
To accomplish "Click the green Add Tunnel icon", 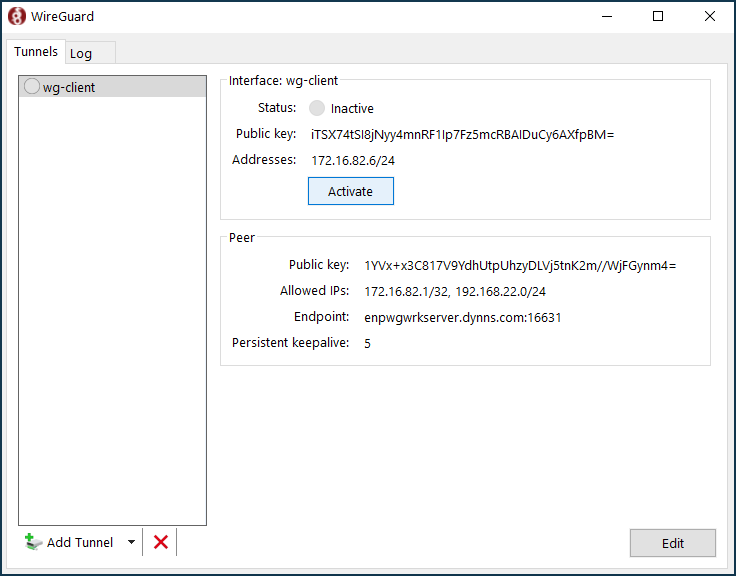I will click(x=33, y=542).
